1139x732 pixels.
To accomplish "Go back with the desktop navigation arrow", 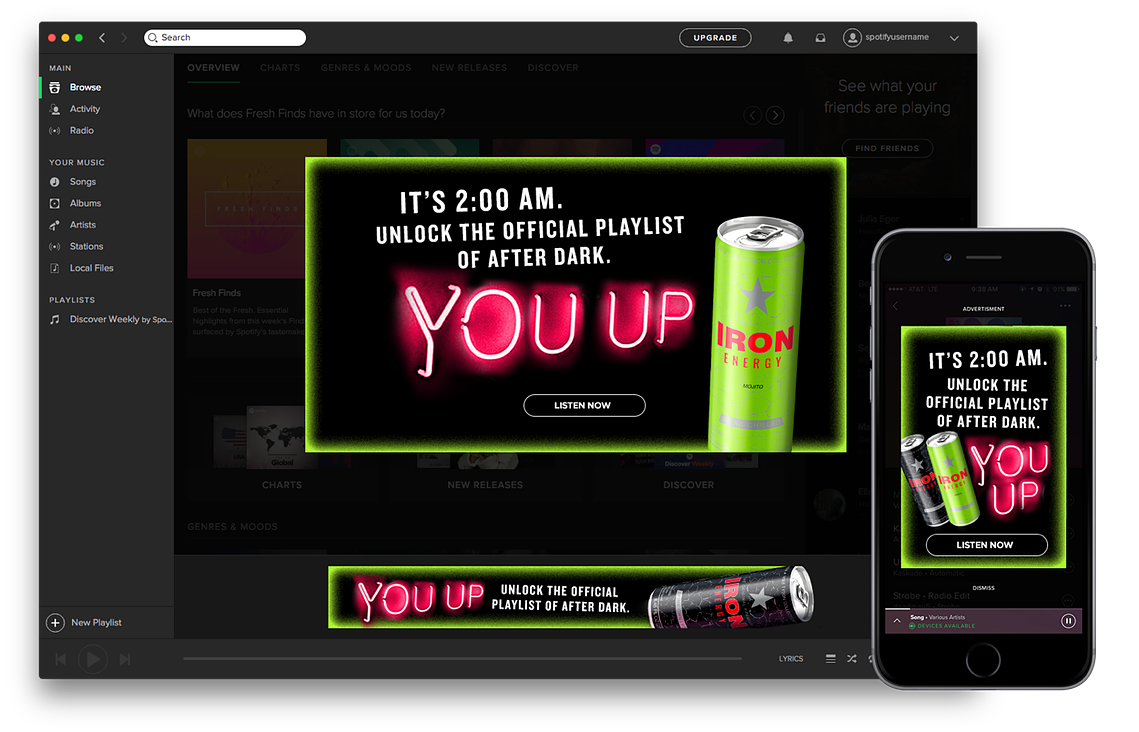I will tap(102, 38).
